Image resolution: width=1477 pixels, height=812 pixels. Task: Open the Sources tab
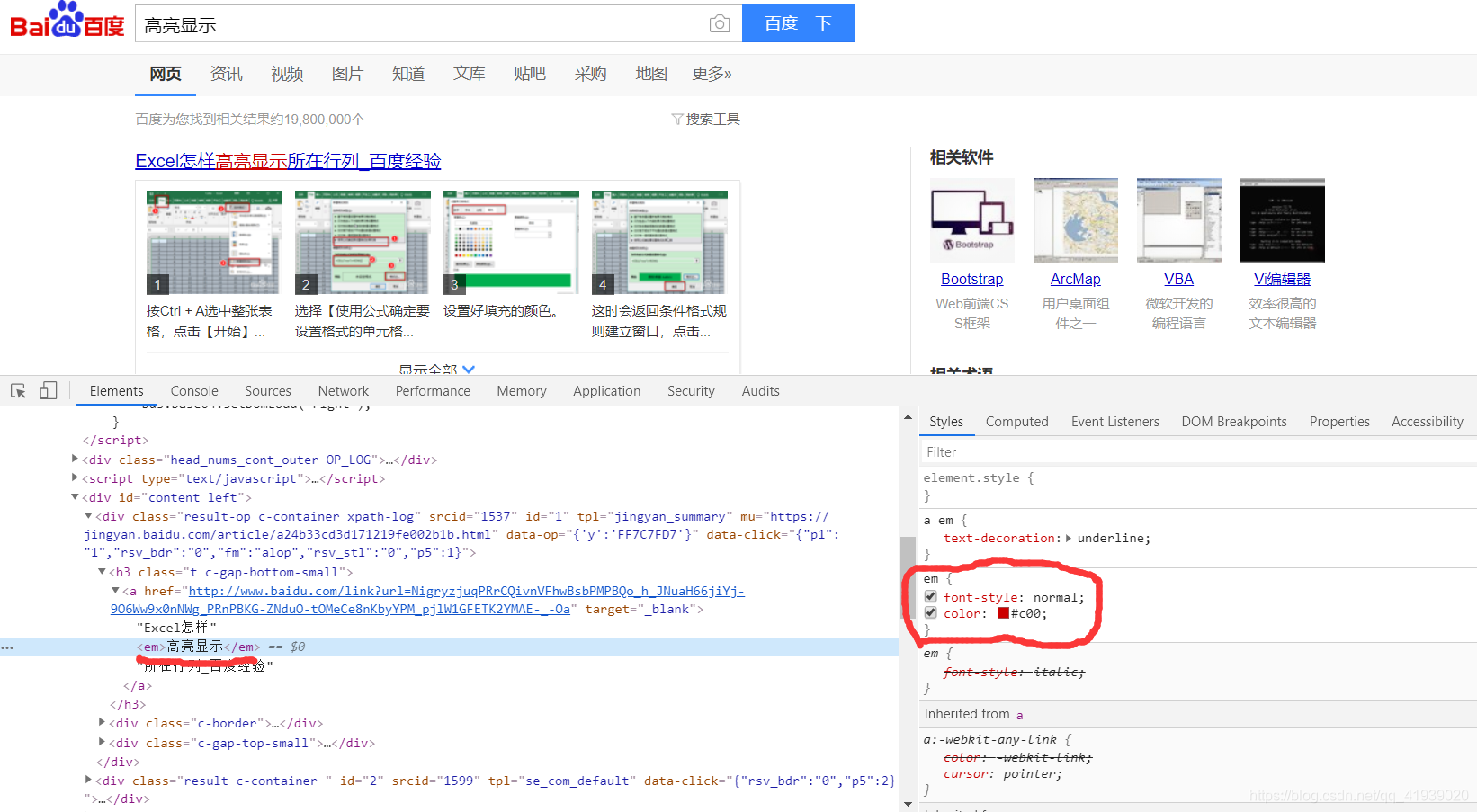(x=268, y=391)
